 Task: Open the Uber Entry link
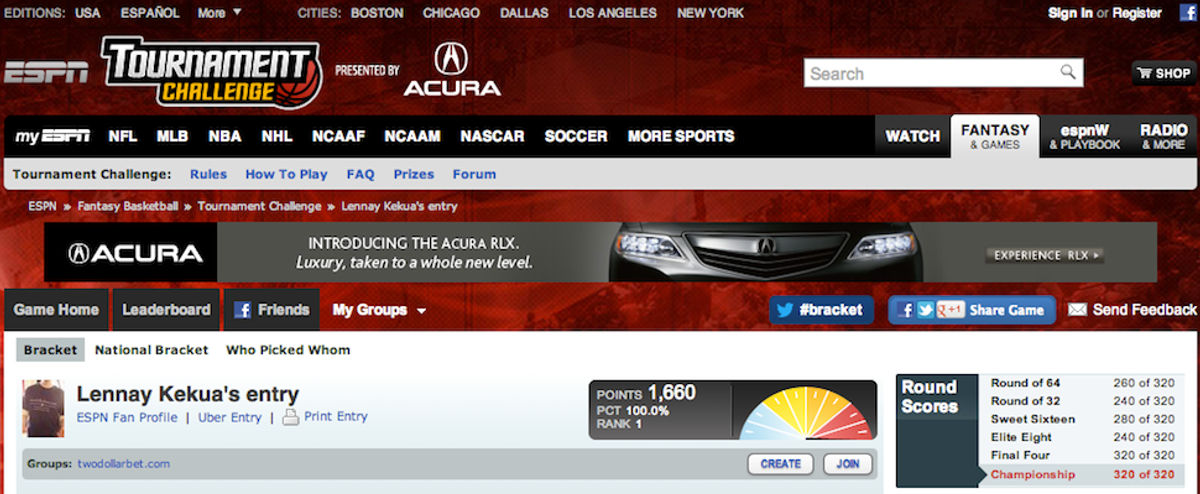(x=229, y=417)
